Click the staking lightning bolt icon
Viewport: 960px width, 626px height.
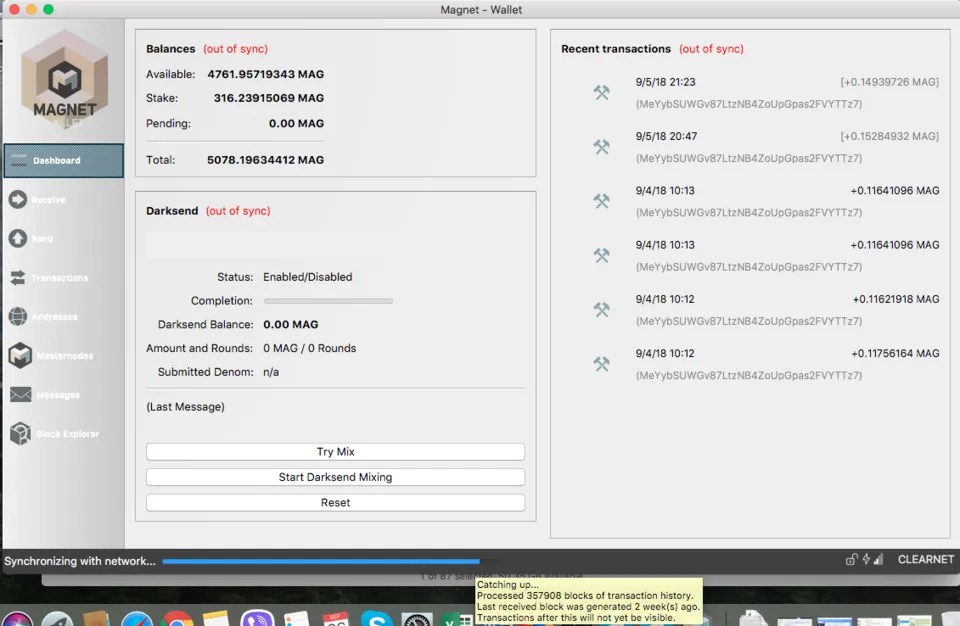click(x=866, y=559)
